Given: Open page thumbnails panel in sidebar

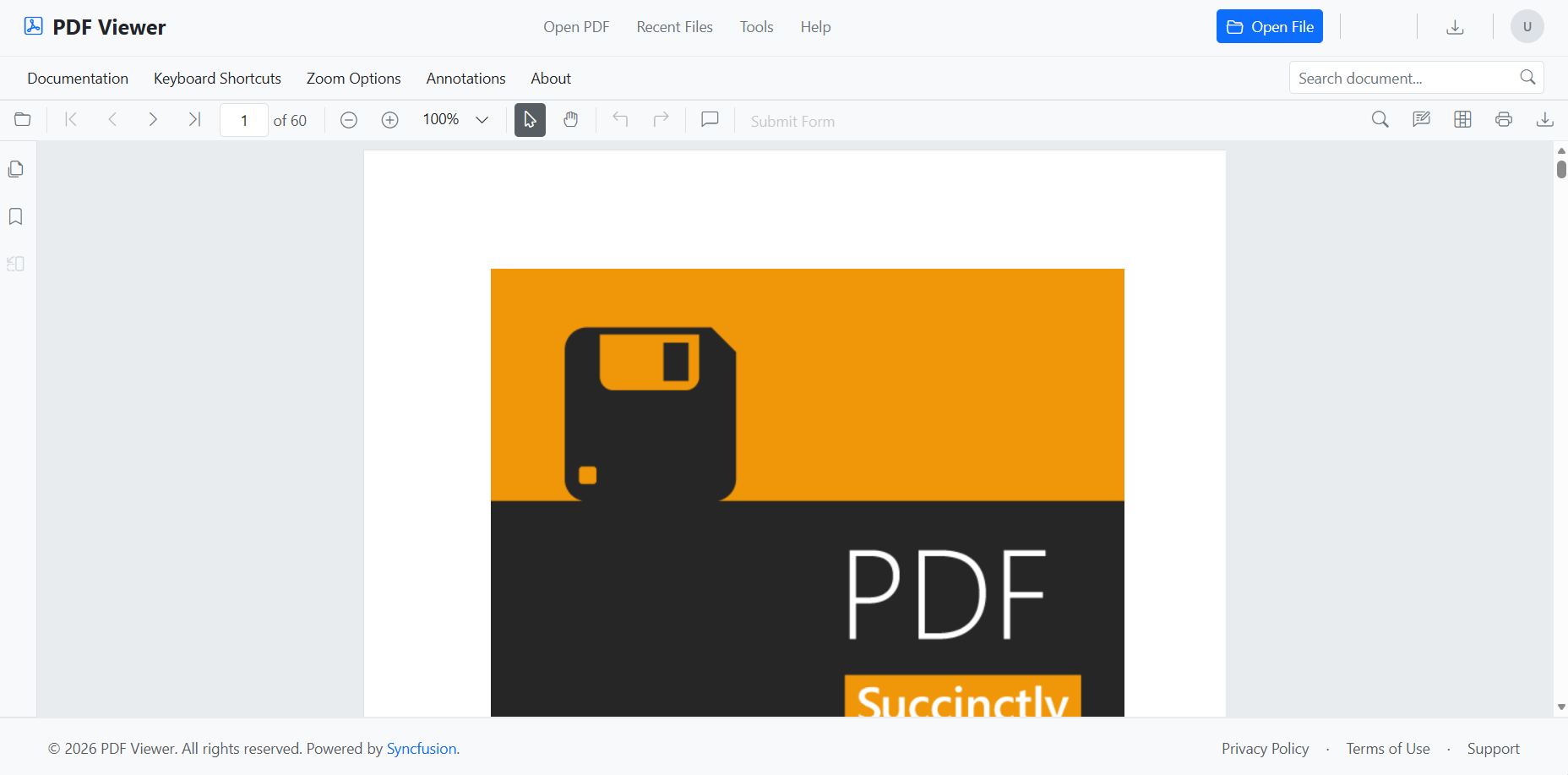Looking at the screenshot, I should [x=16, y=169].
